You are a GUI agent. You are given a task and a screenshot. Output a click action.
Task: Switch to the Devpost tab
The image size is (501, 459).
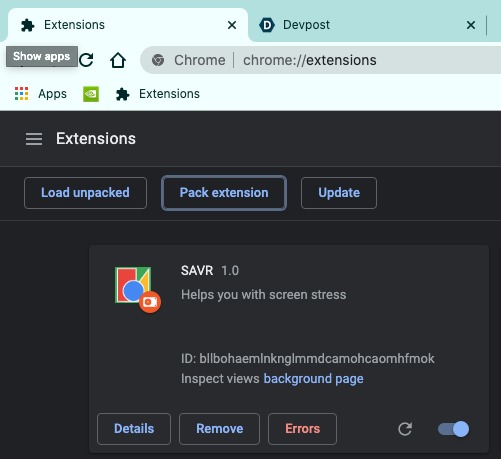tap(367, 25)
